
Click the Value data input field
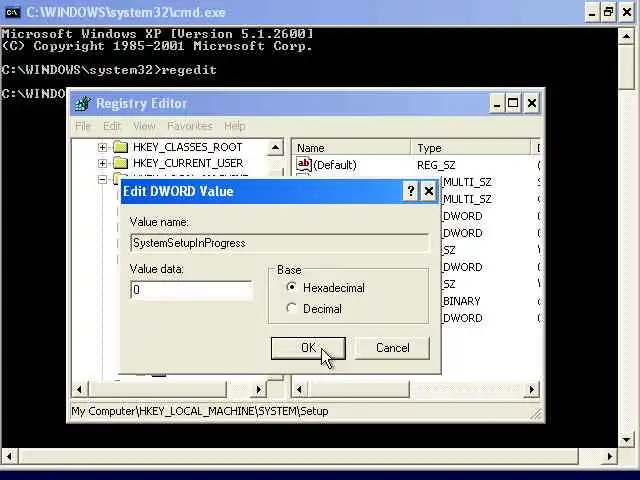point(191,290)
